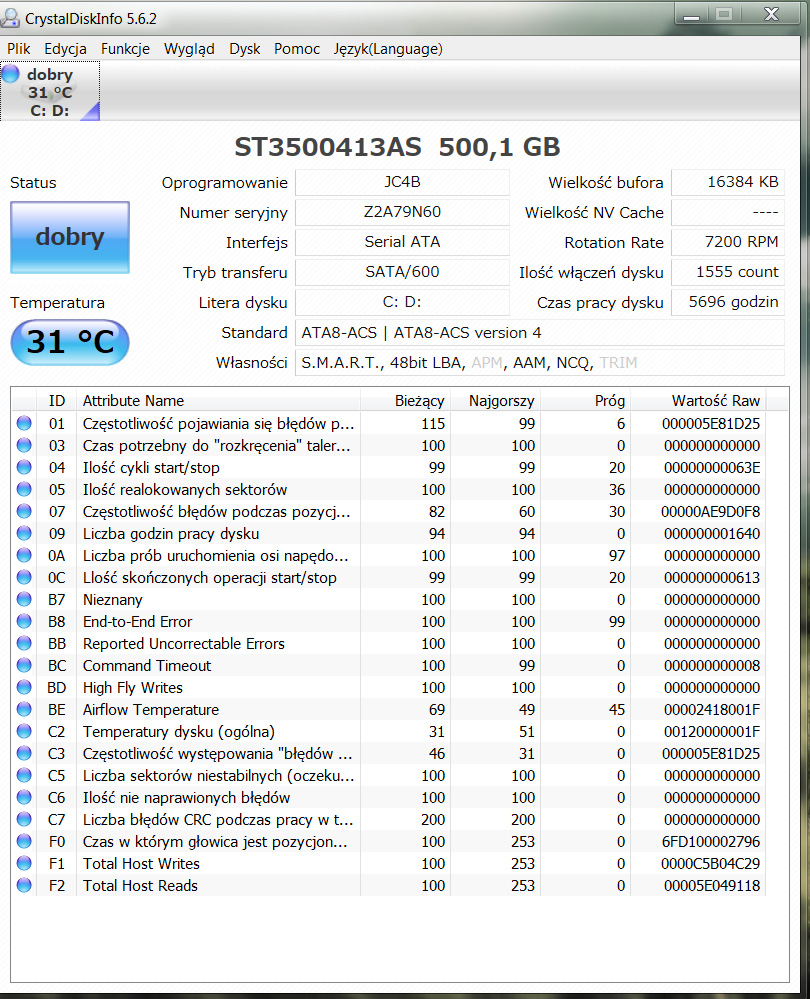Click the status orb of attribute 09
This screenshot has width=810, height=999.
pyautogui.click(x=24, y=533)
